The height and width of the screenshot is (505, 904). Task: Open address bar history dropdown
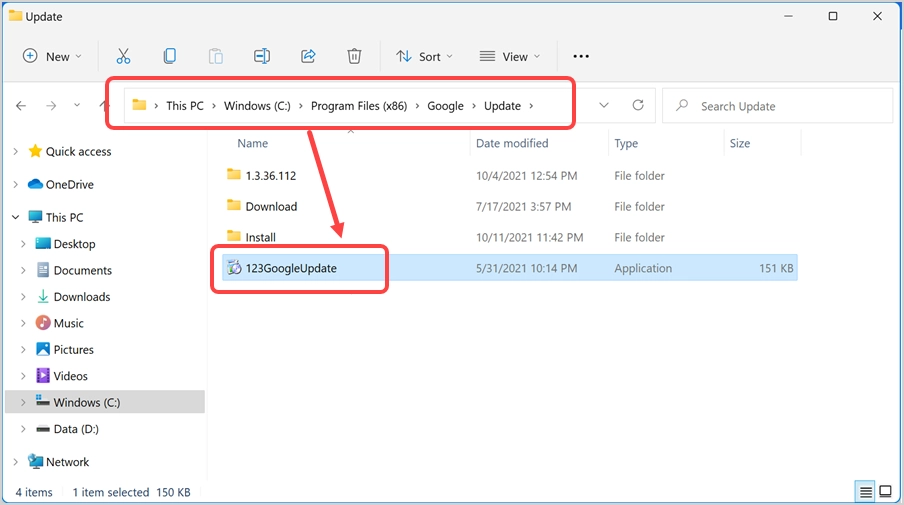(604, 105)
